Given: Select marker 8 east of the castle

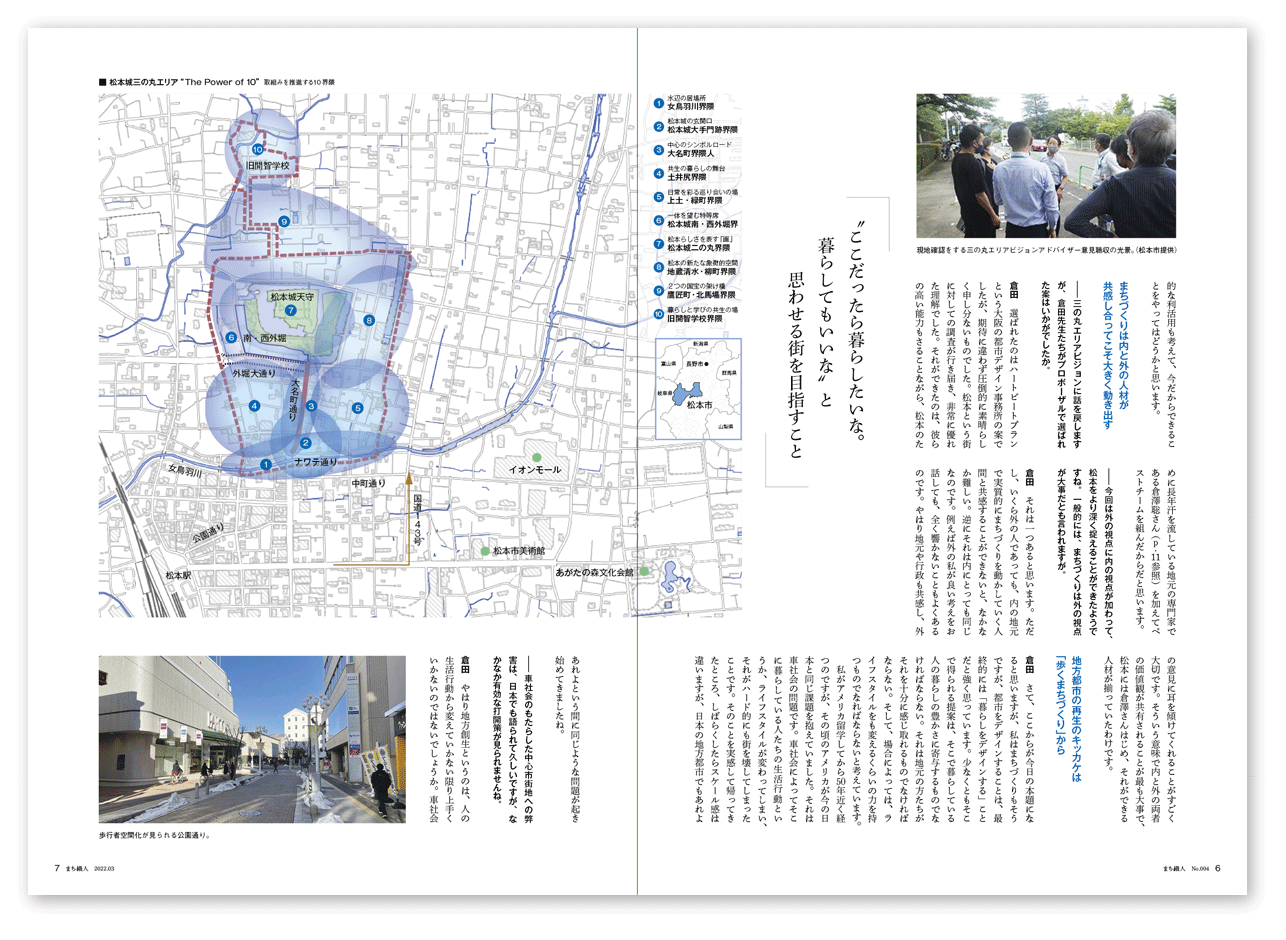Looking at the screenshot, I should (x=369, y=320).
